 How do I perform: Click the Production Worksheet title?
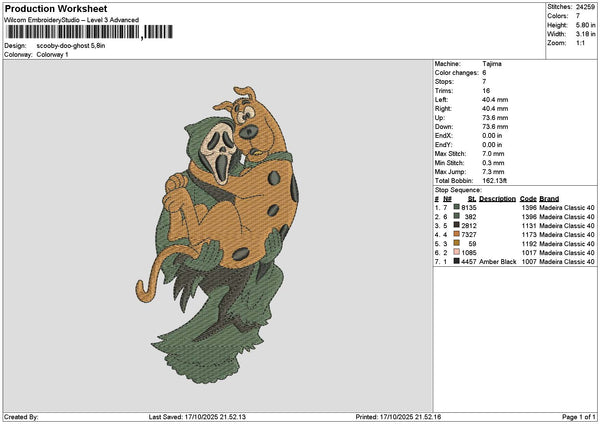click(56, 9)
